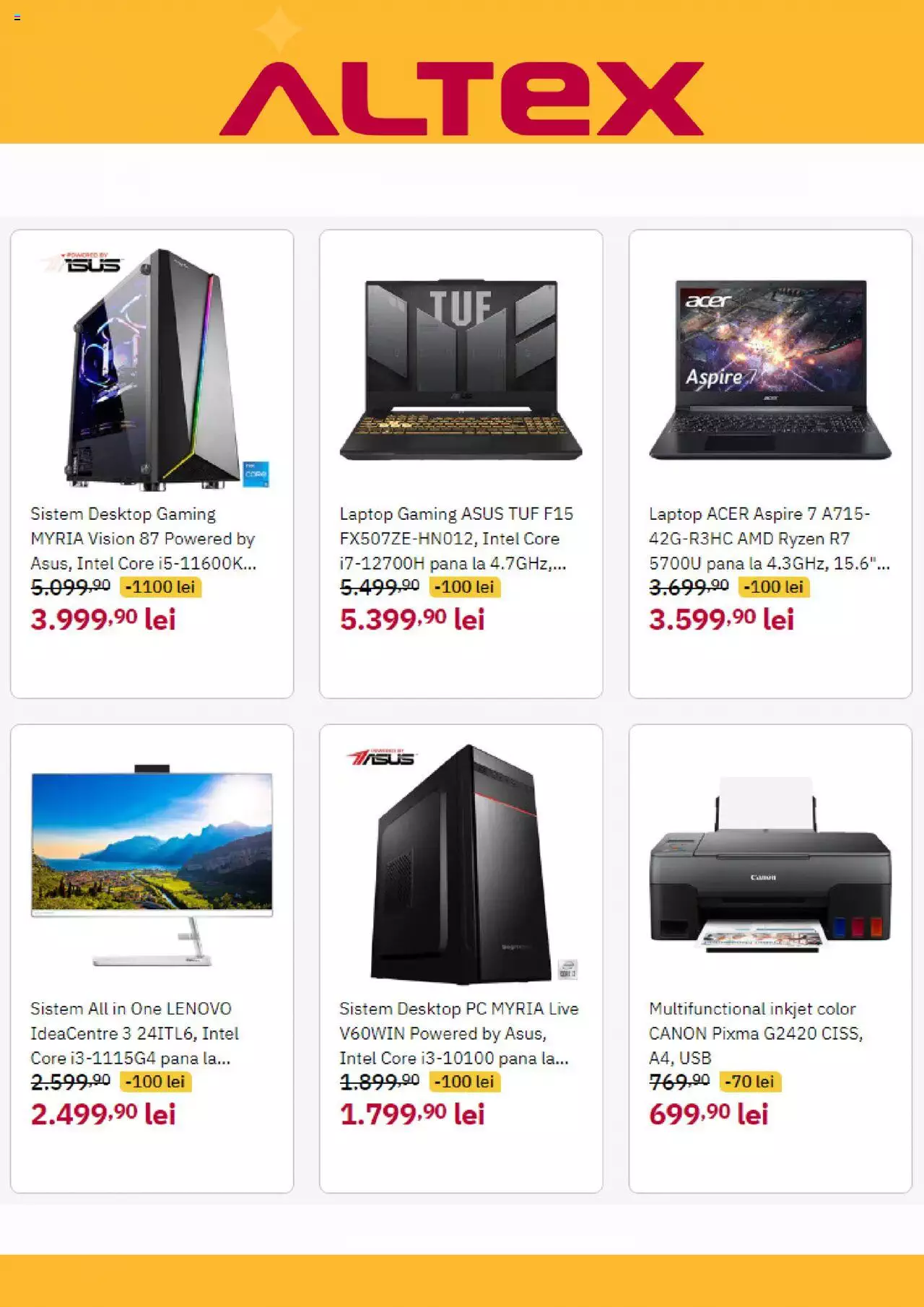Viewport: 924px width, 1307px height.
Task: Click the Powered by ASUS badge on MYRIA Vision
Action: coord(83,263)
